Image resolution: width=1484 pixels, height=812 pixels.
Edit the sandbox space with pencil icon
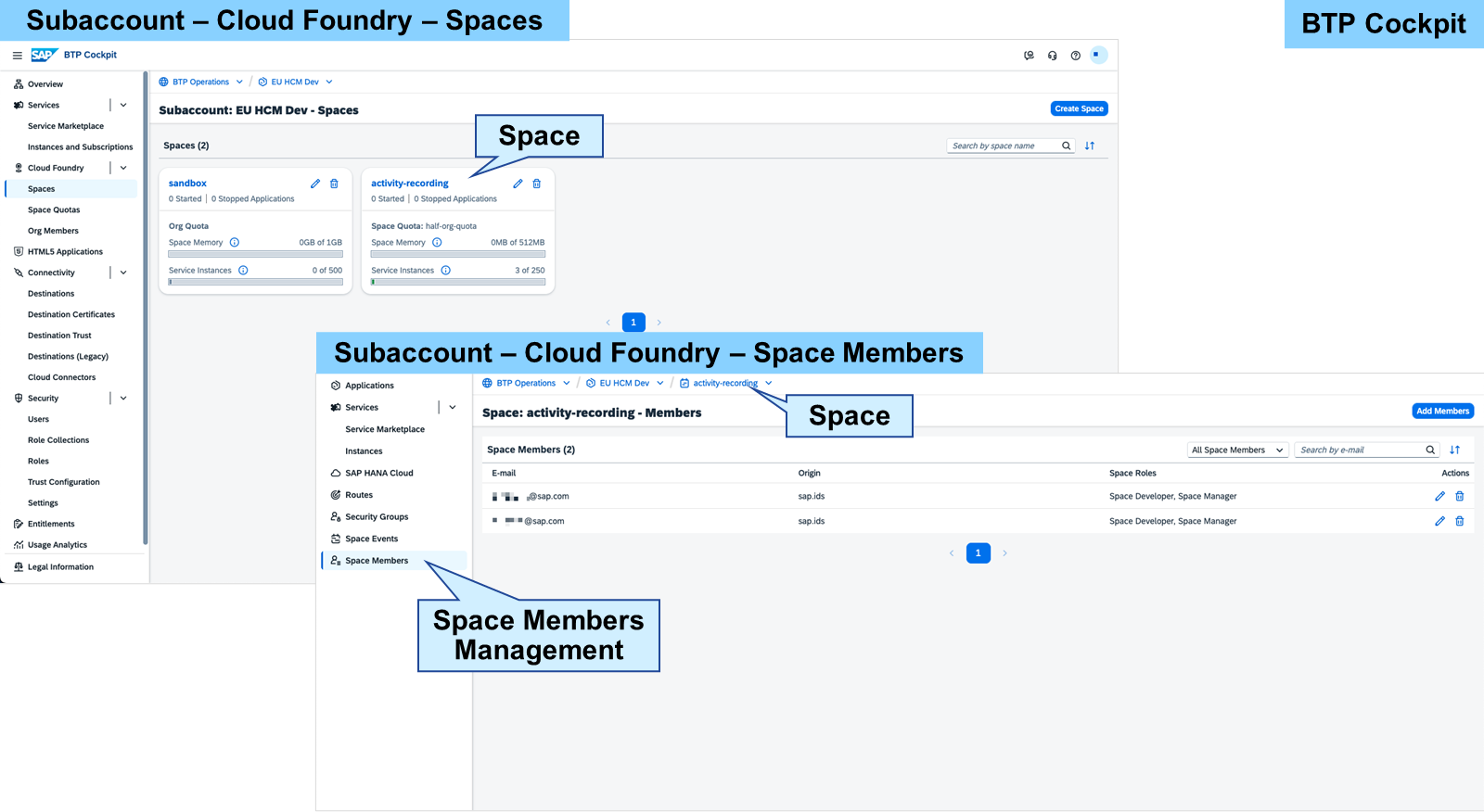pyautogui.click(x=315, y=184)
